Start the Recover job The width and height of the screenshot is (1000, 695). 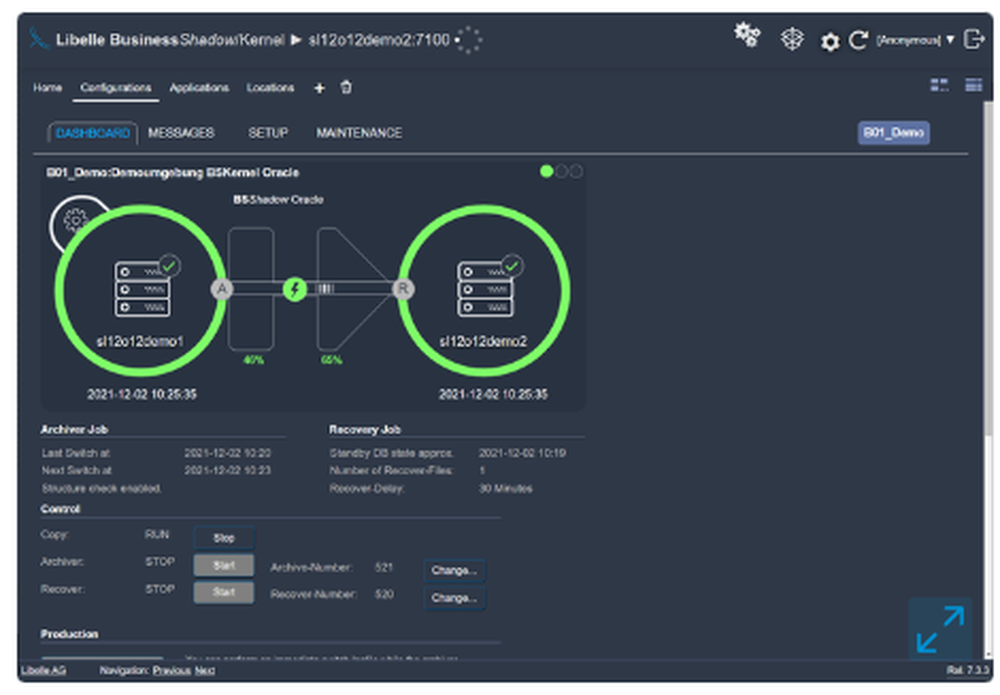click(224, 592)
